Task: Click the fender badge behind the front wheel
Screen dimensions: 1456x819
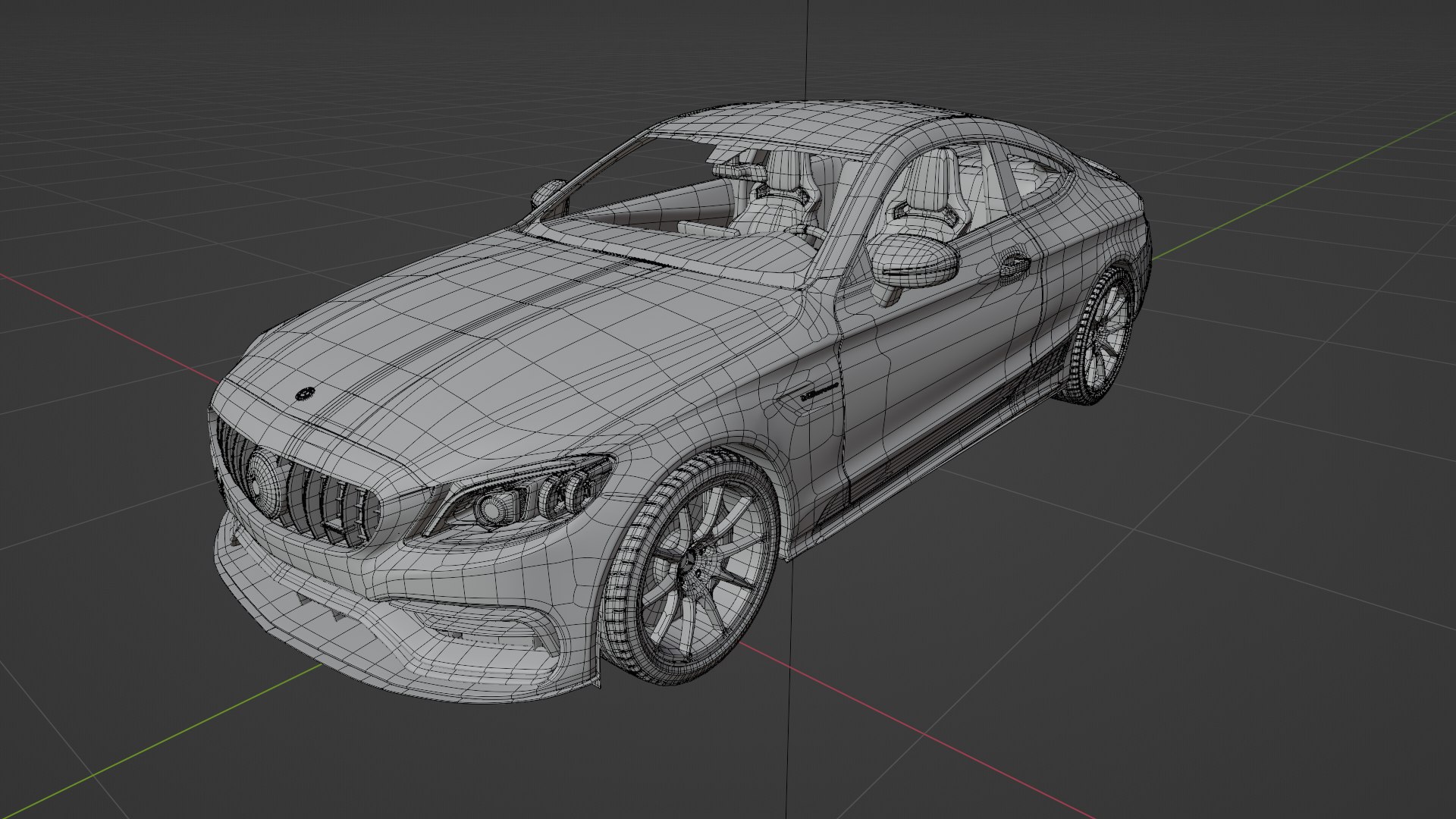Action: click(819, 391)
